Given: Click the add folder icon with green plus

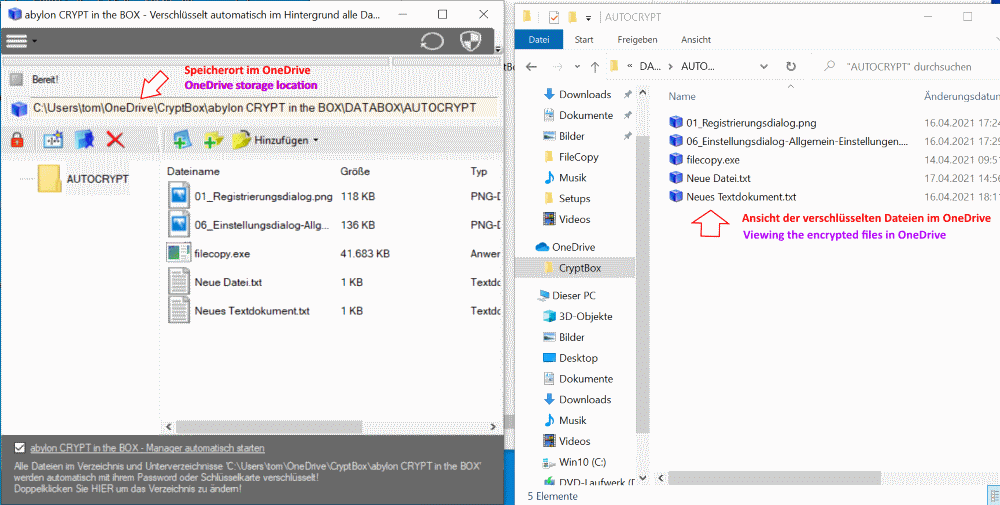Looking at the screenshot, I should (213, 140).
